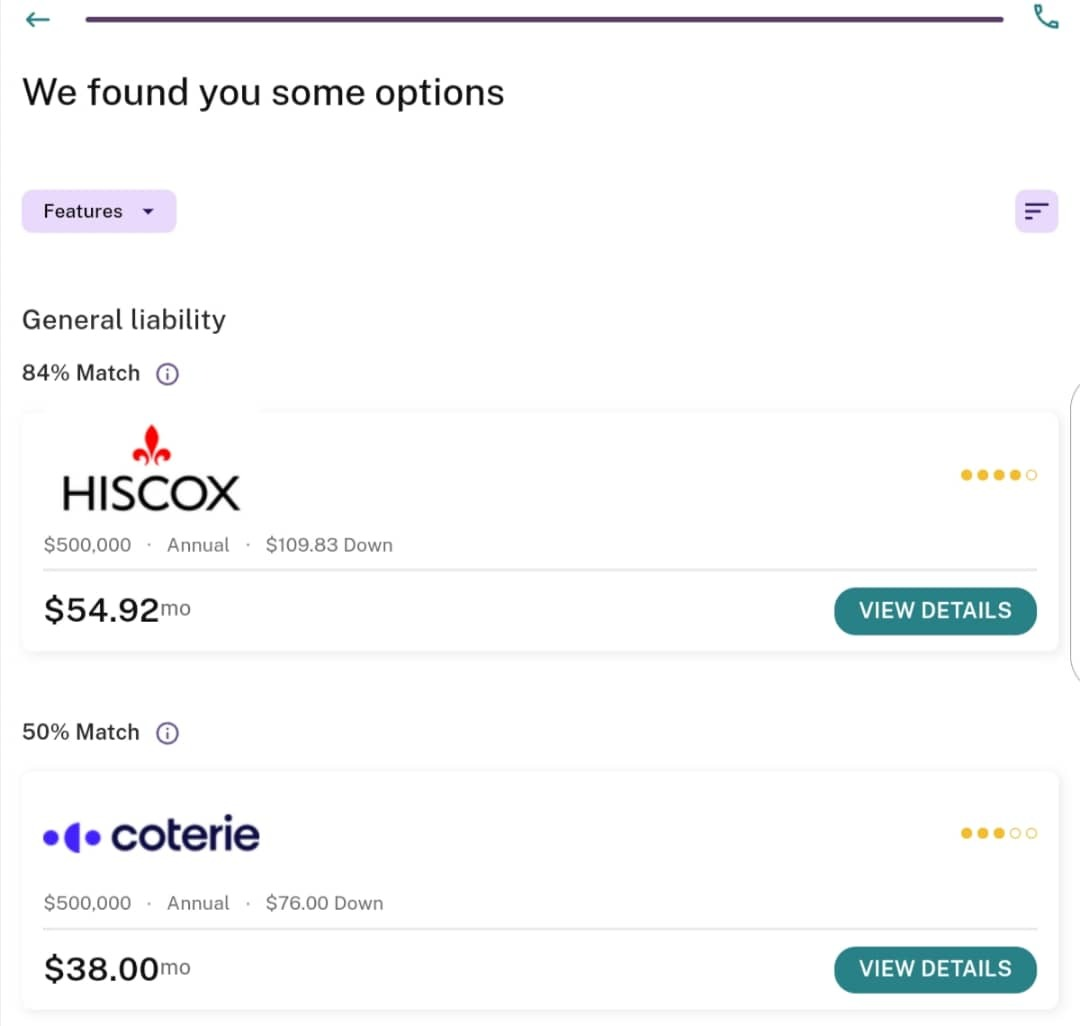Tap the phone call icon
Screen dimensions: 1080x1026
[x=1046, y=17]
